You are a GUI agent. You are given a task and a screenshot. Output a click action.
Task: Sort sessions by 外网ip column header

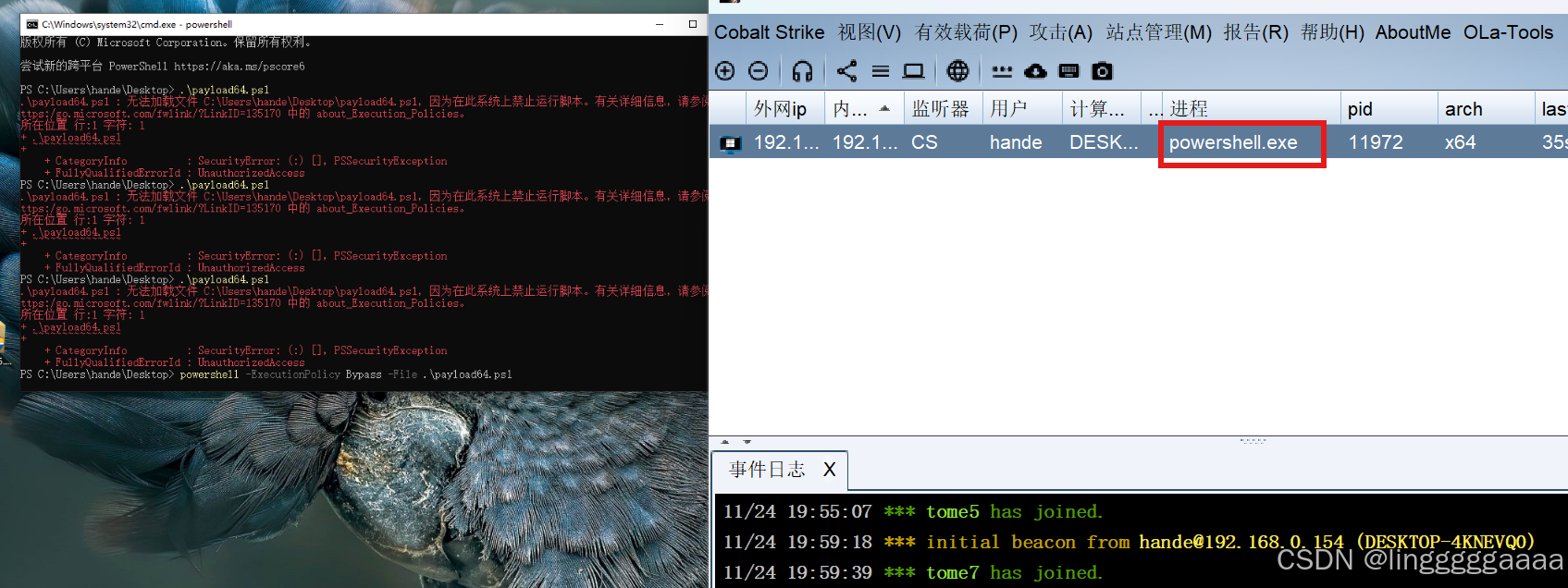[x=784, y=109]
